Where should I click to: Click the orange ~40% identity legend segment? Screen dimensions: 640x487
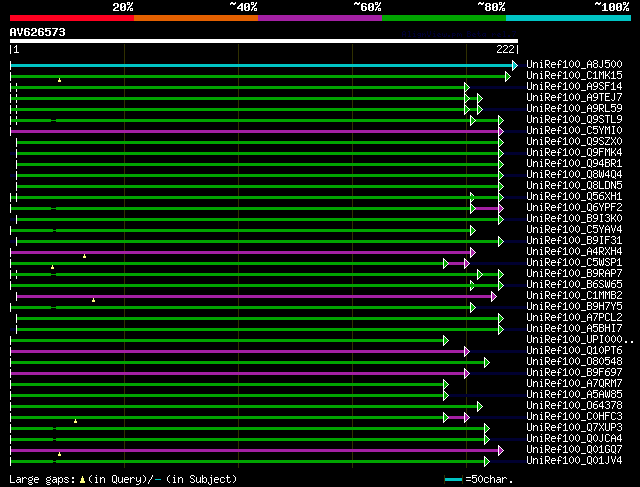pos(196,18)
